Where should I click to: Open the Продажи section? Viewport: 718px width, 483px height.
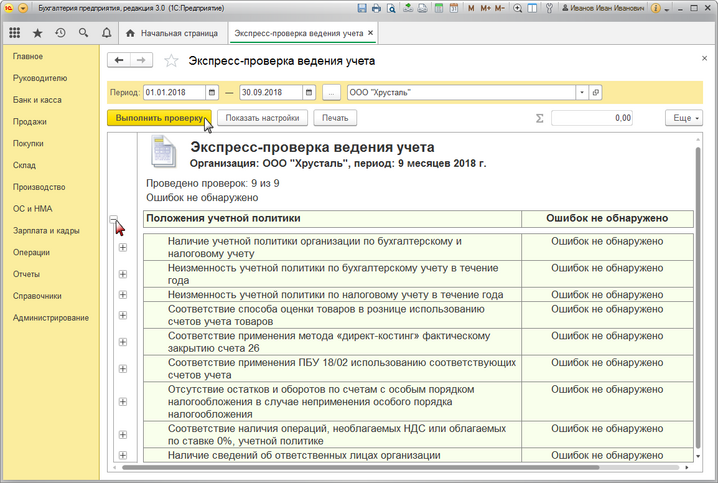30,122
